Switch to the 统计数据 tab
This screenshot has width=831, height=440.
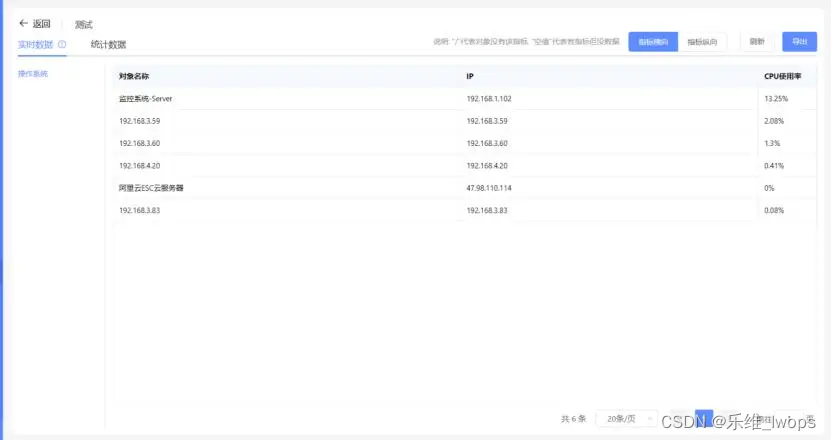[x=108, y=45]
